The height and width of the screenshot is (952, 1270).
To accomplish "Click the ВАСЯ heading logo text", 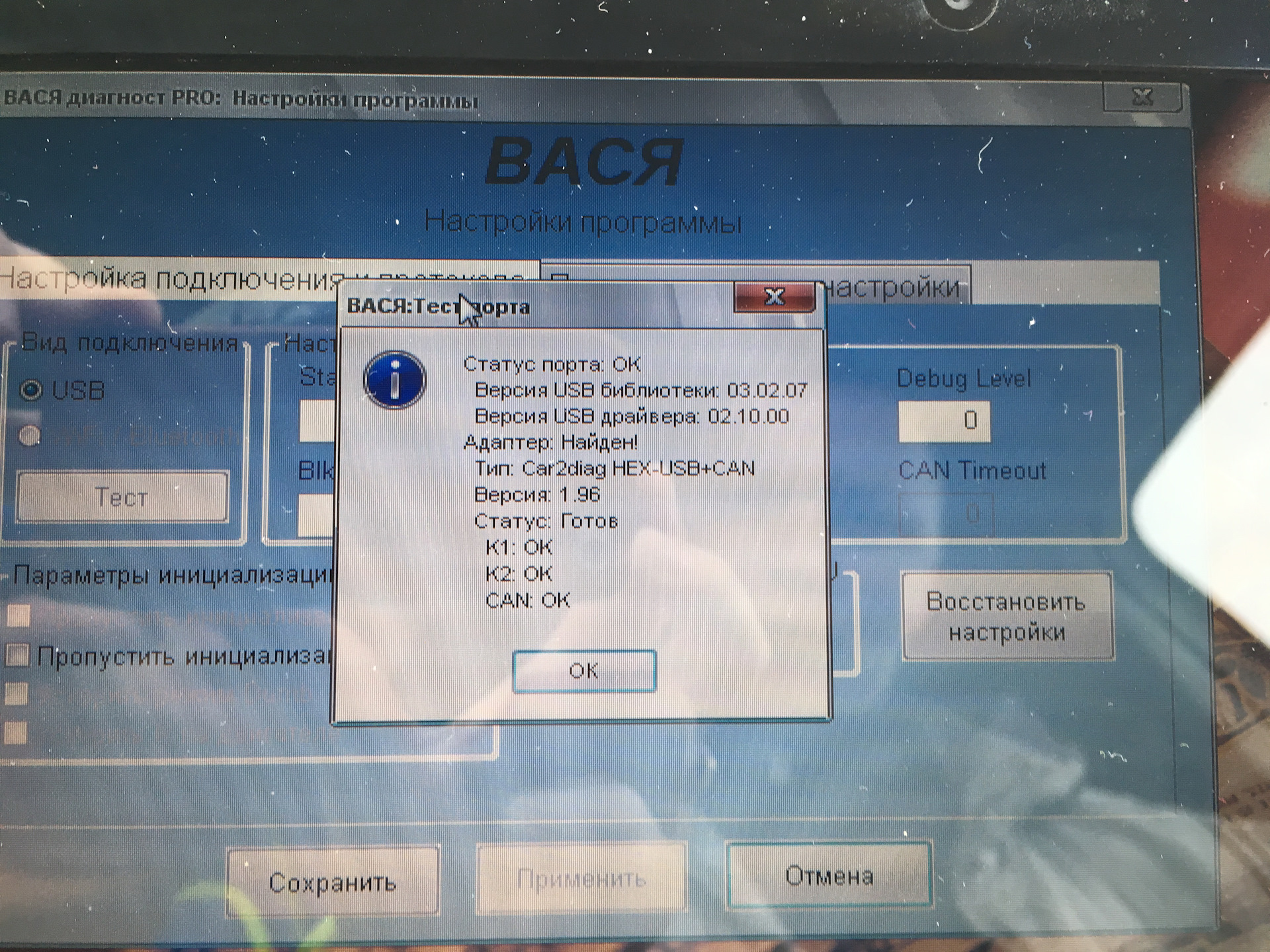I will coord(584,162).
